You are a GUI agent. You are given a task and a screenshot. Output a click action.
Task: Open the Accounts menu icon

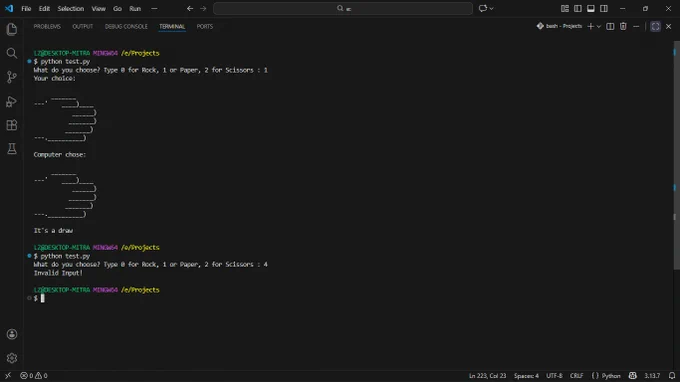[x=12, y=334]
